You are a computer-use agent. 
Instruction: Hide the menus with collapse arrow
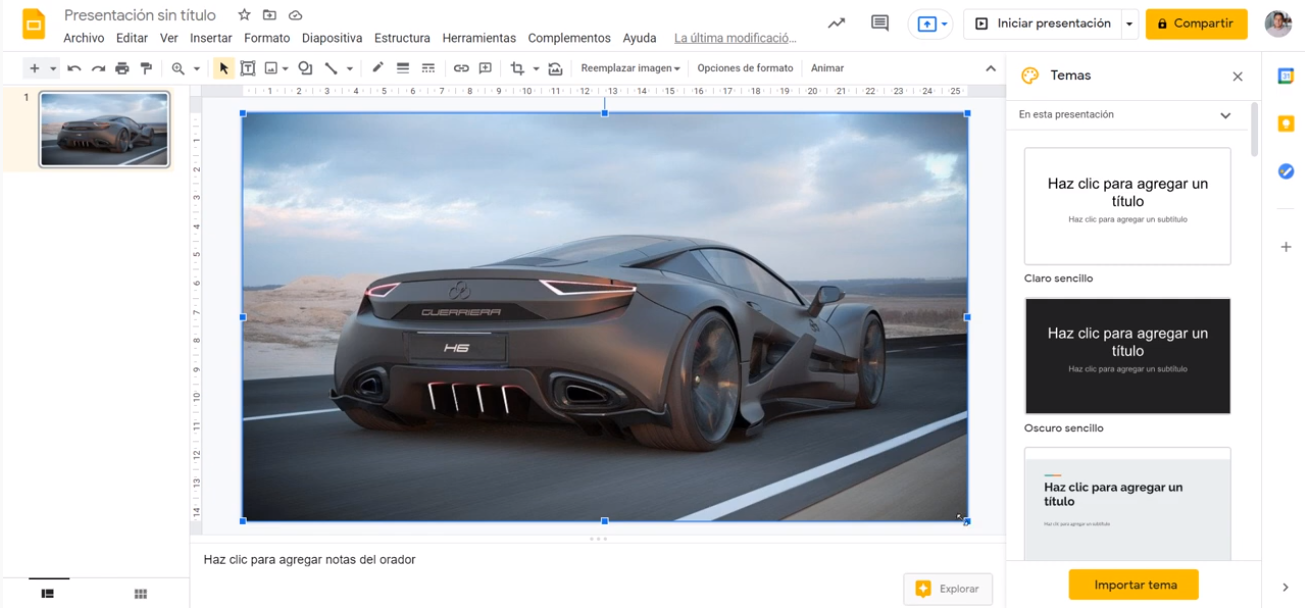pyautogui.click(x=991, y=68)
